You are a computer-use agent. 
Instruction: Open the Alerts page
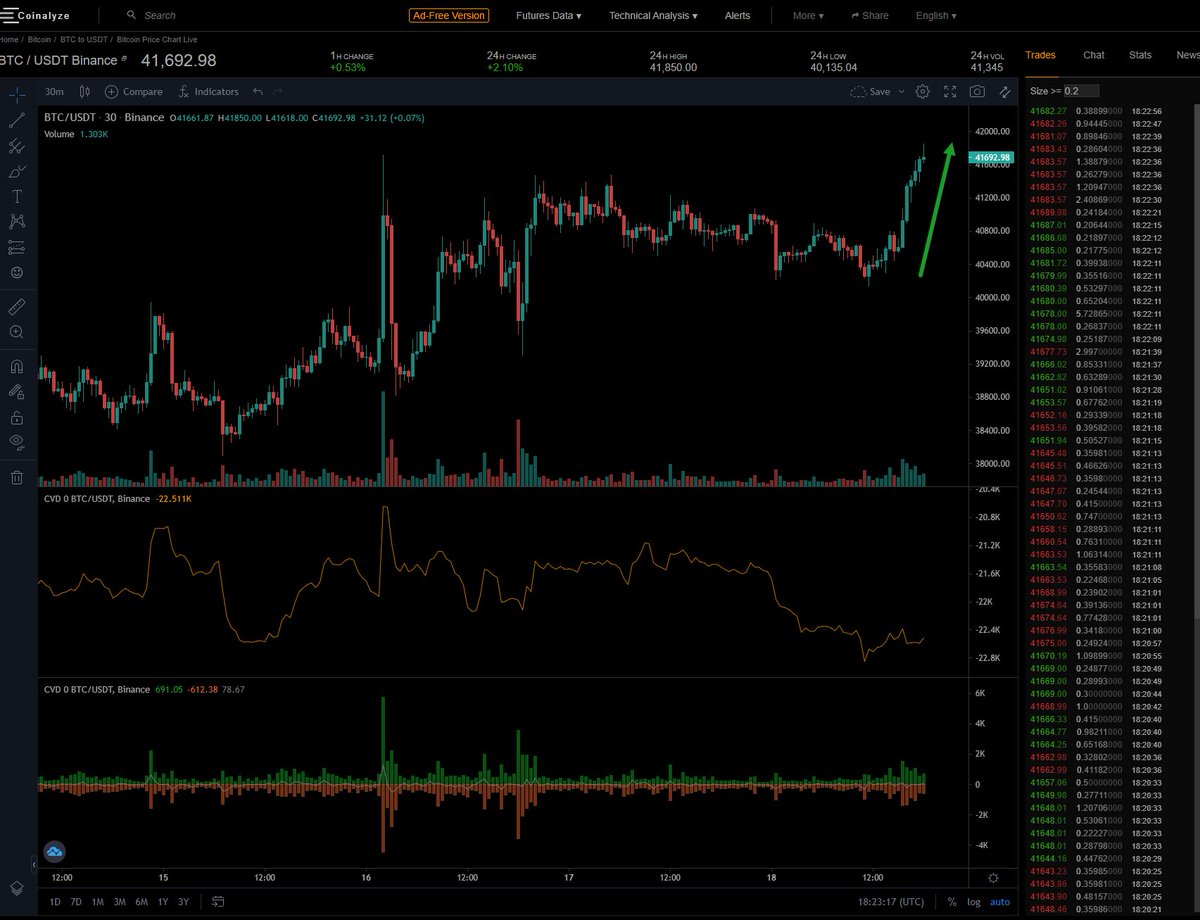(737, 16)
